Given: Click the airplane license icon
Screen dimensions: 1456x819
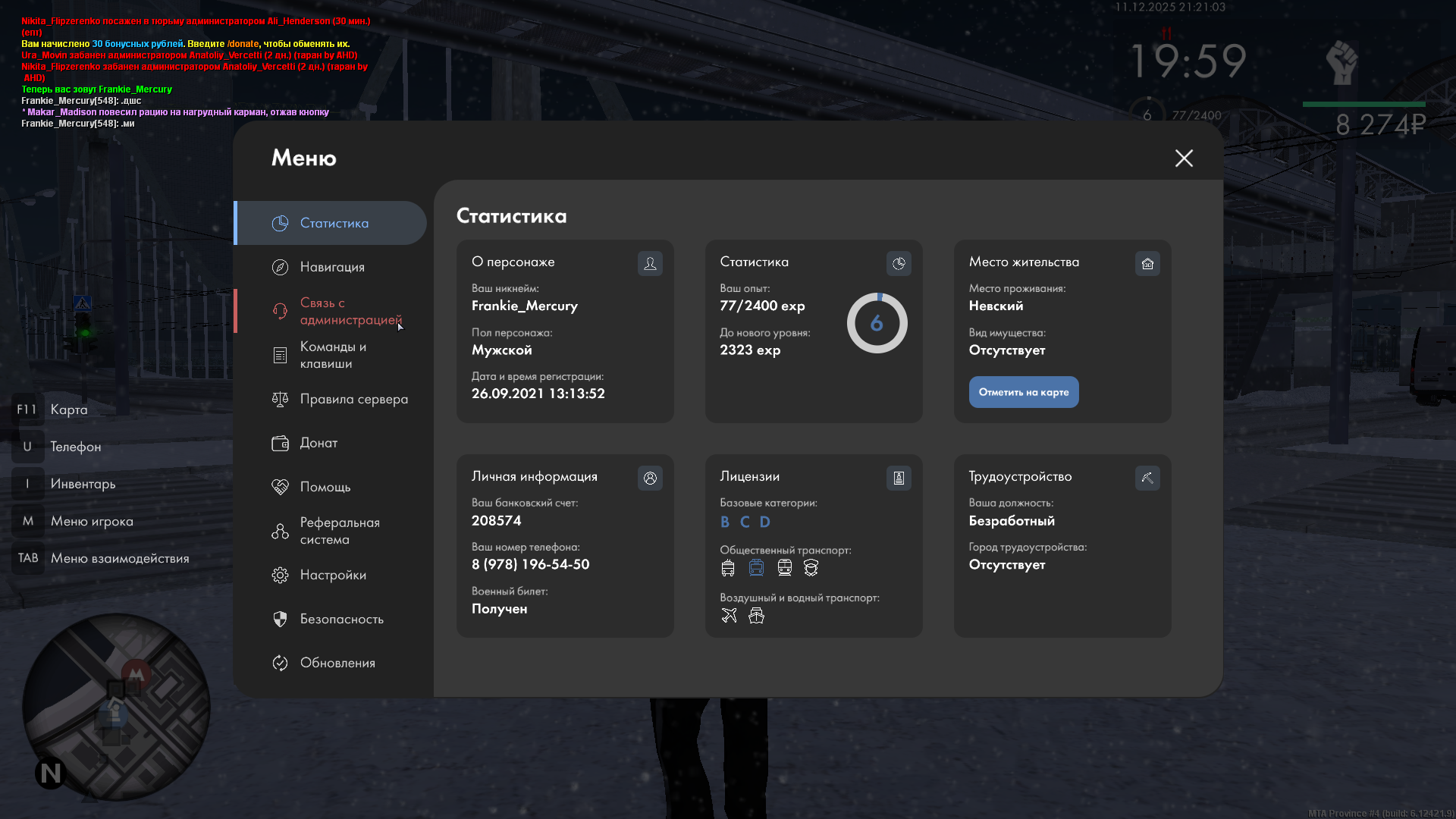Looking at the screenshot, I should 729,616.
